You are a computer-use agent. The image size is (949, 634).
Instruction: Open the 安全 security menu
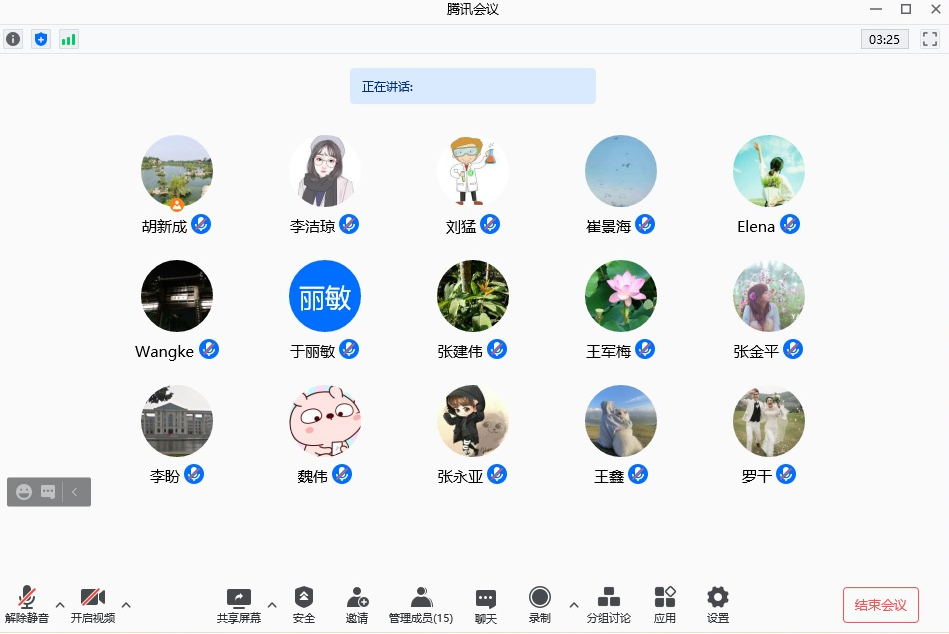pyautogui.click(x=304, y=605)
